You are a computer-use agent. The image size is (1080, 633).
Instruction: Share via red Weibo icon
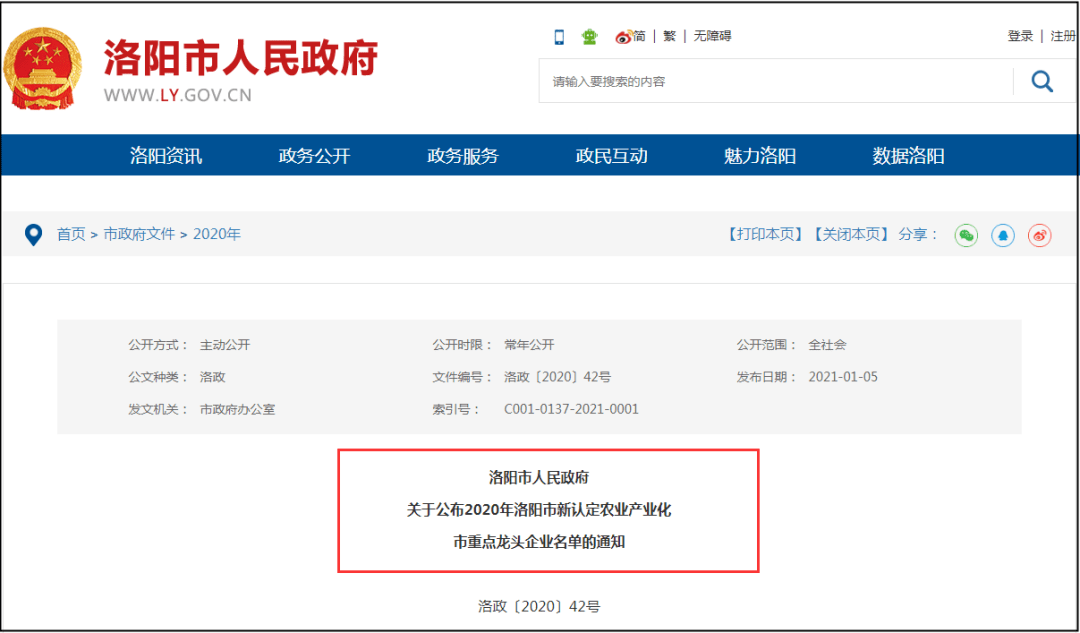(1039, 236)
